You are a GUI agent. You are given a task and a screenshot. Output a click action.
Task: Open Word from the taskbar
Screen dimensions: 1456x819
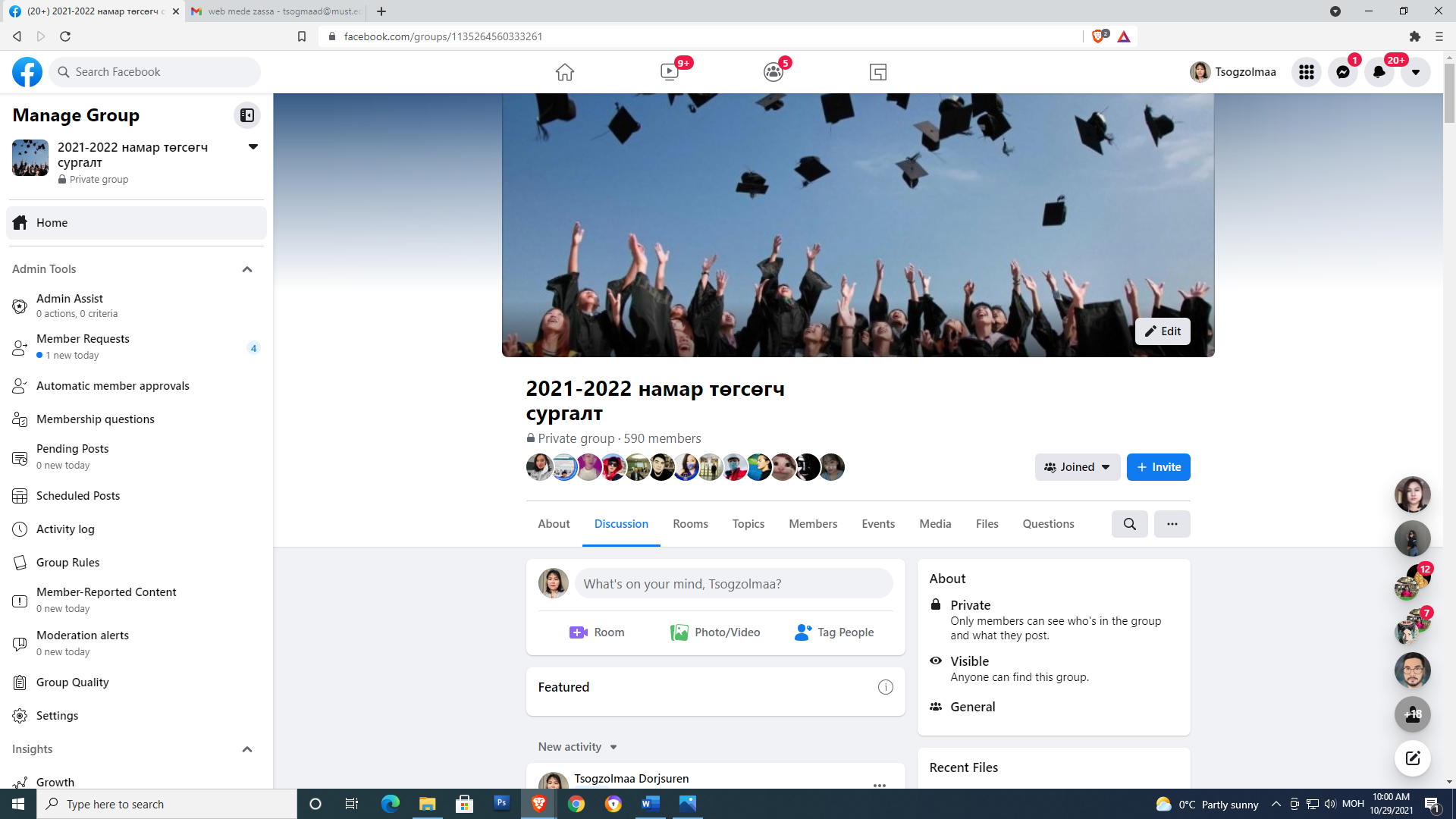click(650, 804)
